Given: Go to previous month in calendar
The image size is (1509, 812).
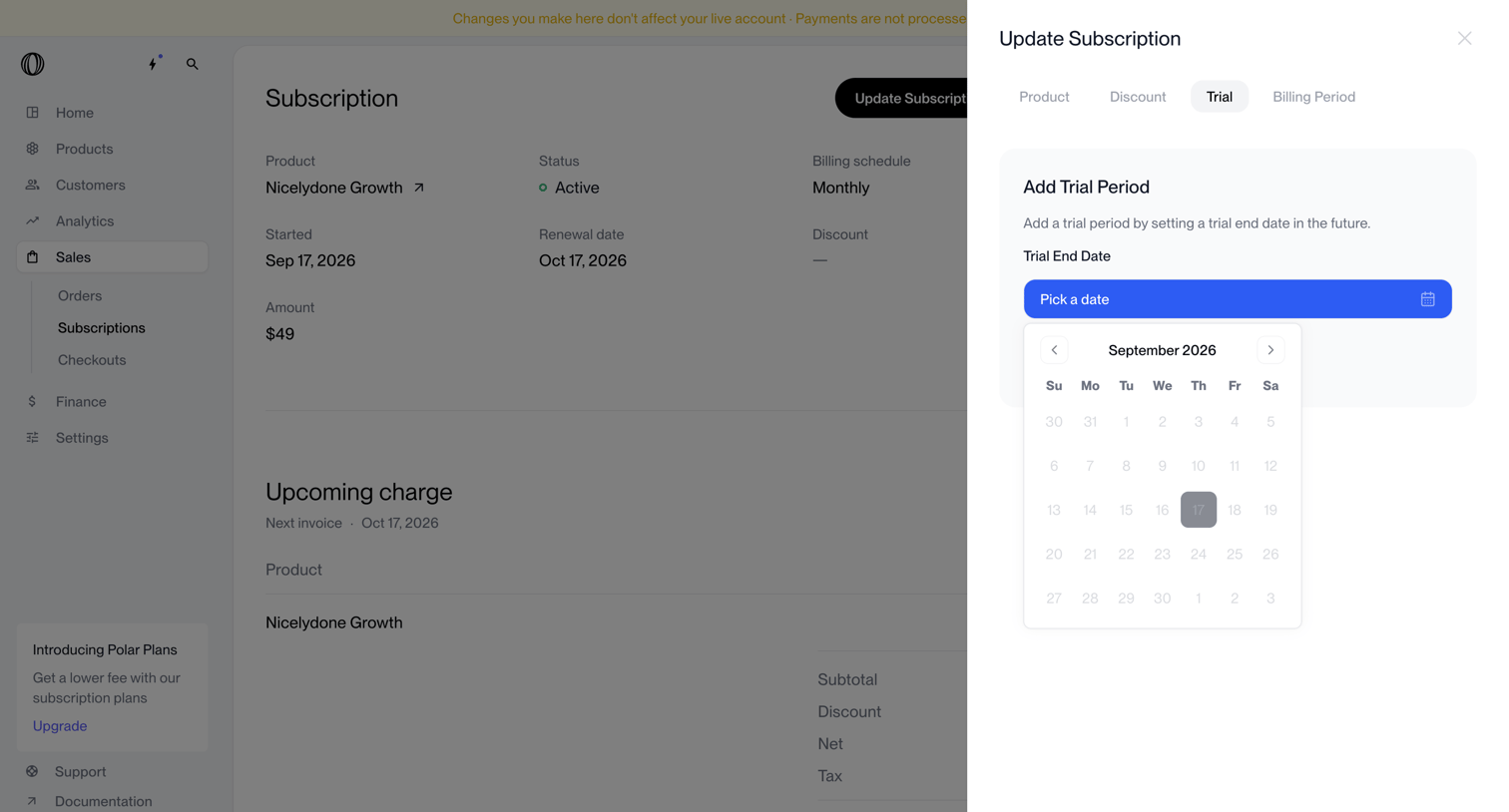Looking at the screenshot, I should (x=1054, y=350).
